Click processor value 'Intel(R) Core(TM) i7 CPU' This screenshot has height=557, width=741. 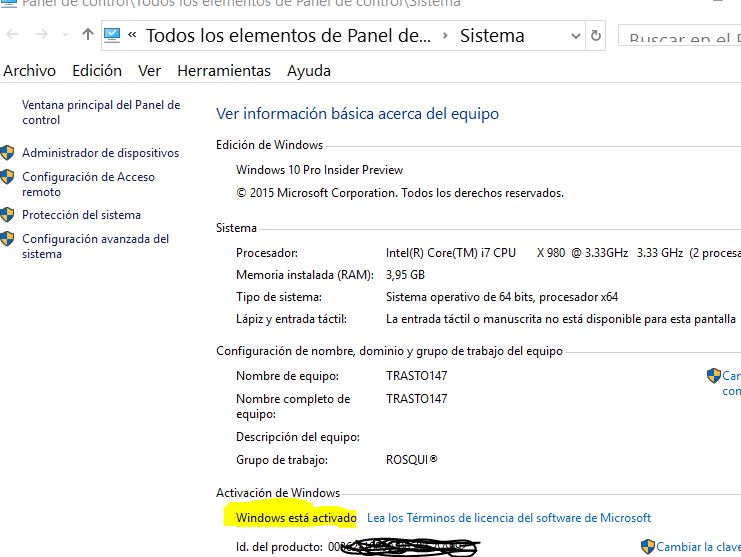click(x=450, y=253)
